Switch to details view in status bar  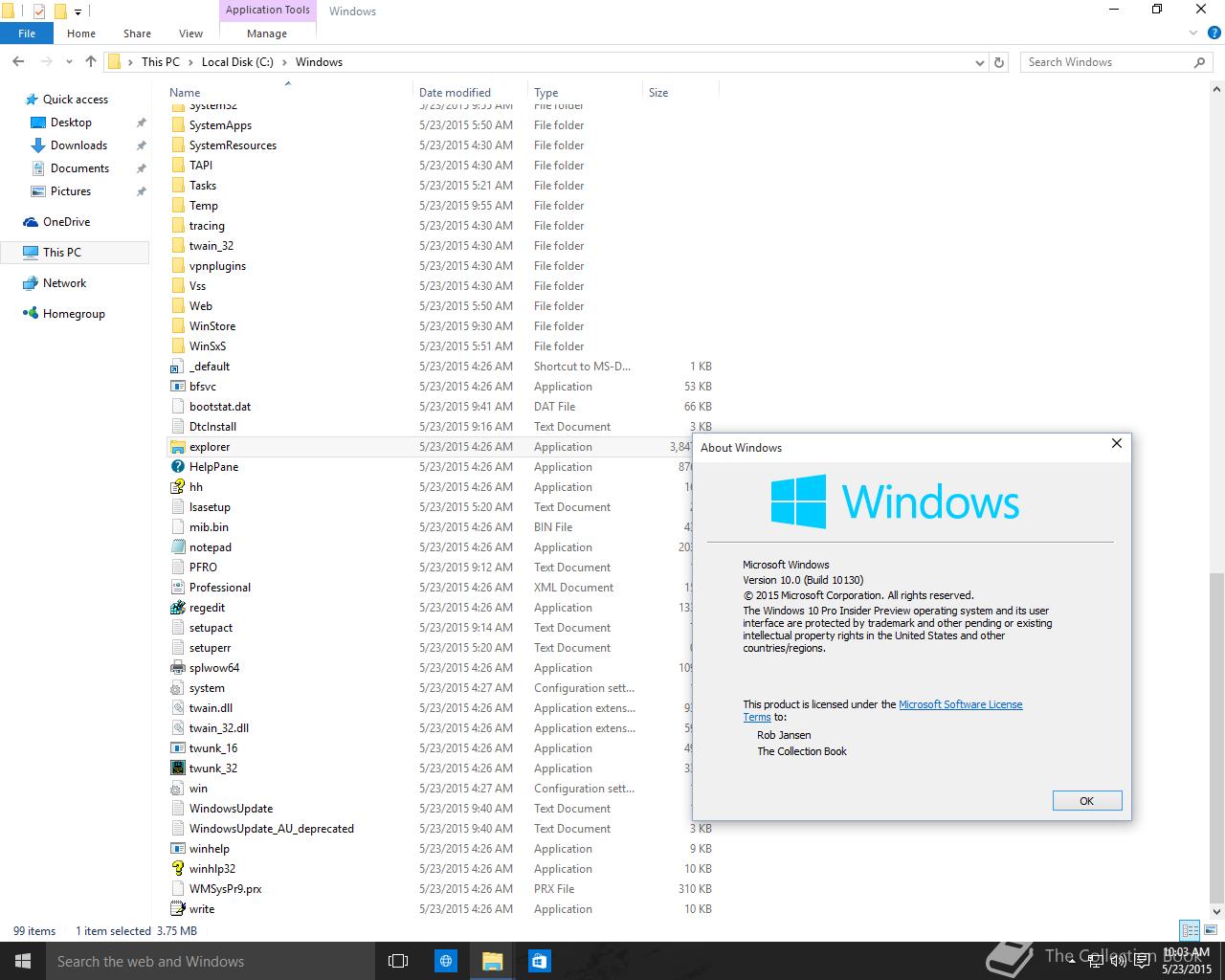(x=1190, y=930)
